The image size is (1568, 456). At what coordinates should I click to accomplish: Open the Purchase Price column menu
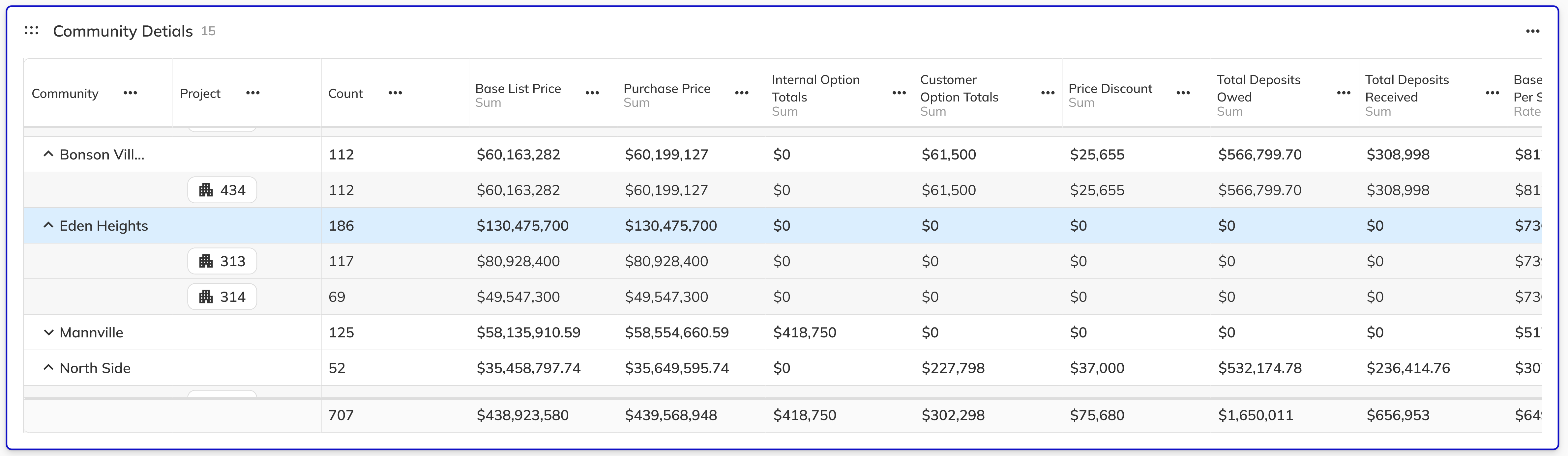[741, 93]
